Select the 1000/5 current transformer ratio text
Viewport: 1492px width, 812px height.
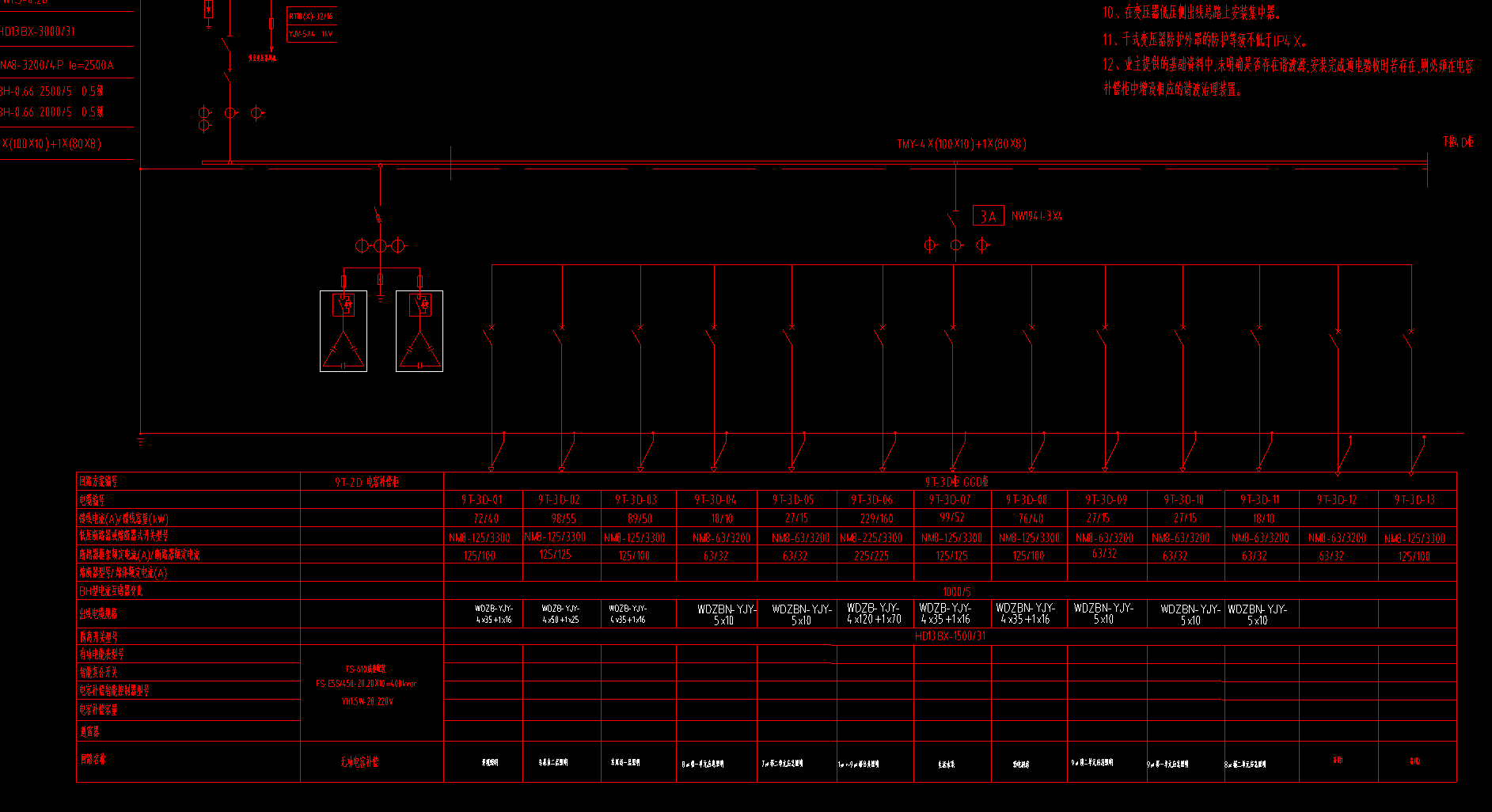tap(957, 592)
